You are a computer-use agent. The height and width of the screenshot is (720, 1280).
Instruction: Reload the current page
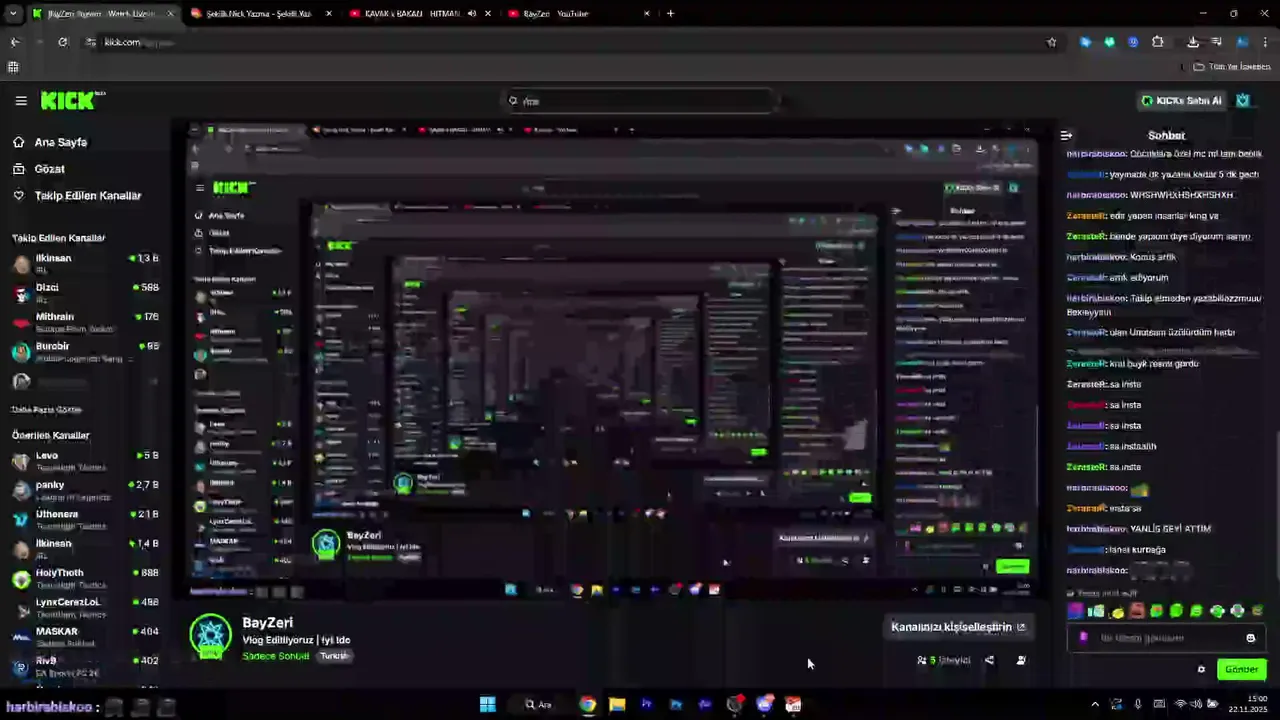pos(63,42)
